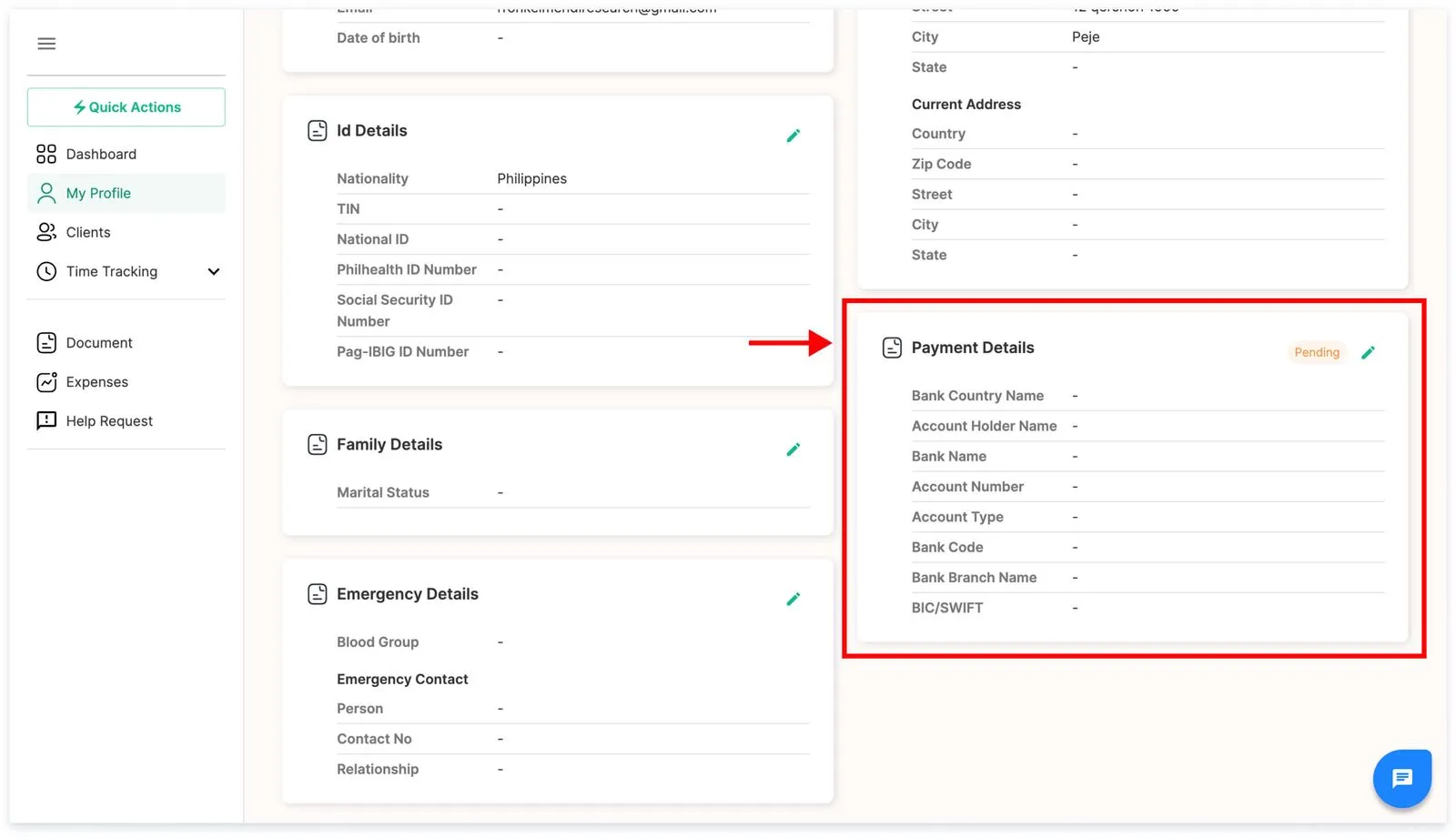Click the National ID label
The image size is (1456, 838).
tap(373, 239)
